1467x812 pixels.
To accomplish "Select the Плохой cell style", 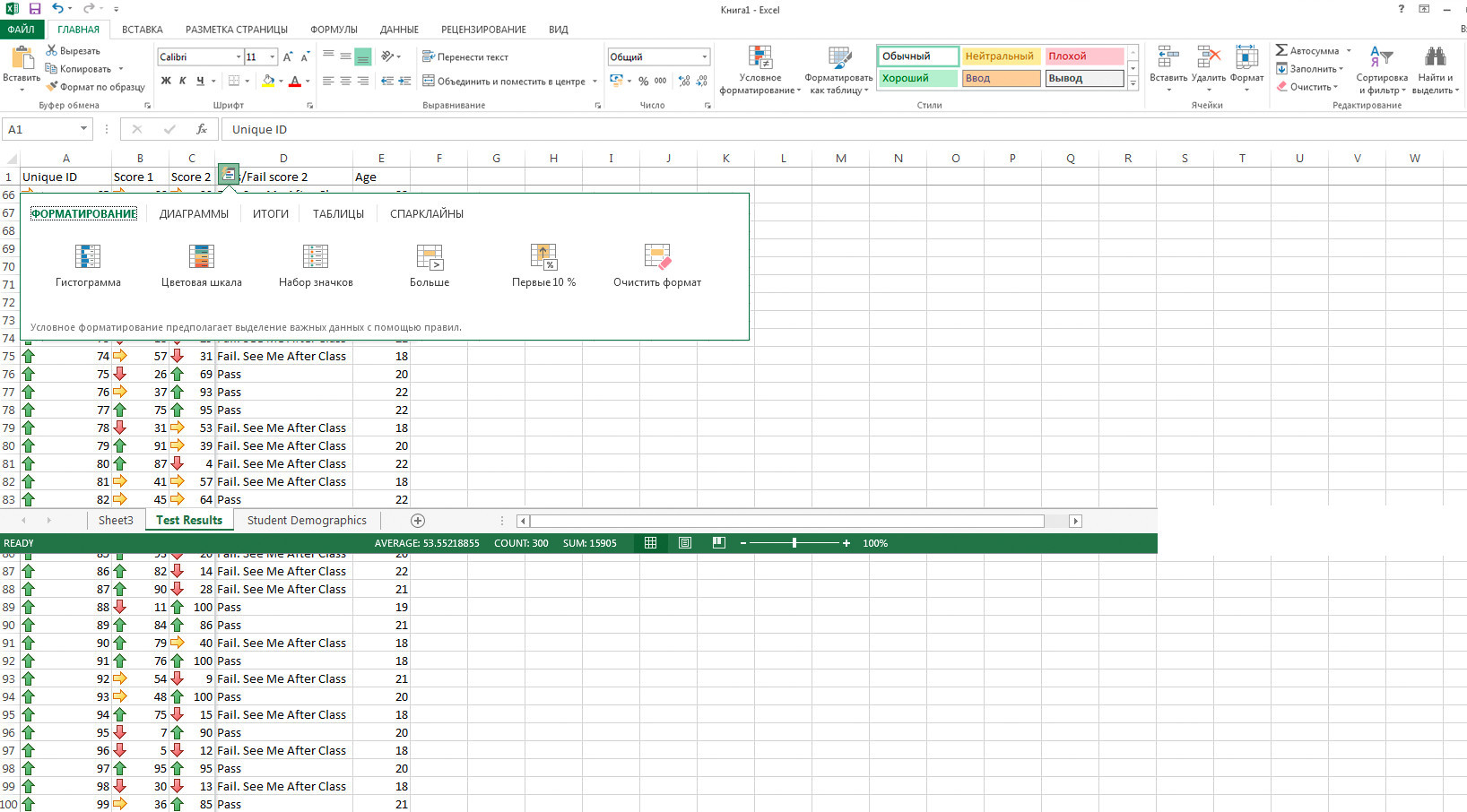I will 1084,56.
